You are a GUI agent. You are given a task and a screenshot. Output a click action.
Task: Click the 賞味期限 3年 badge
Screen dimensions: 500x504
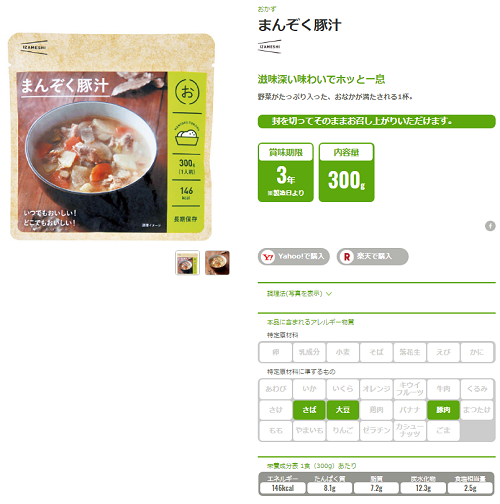pyautogui.click(x=286, y=172)
